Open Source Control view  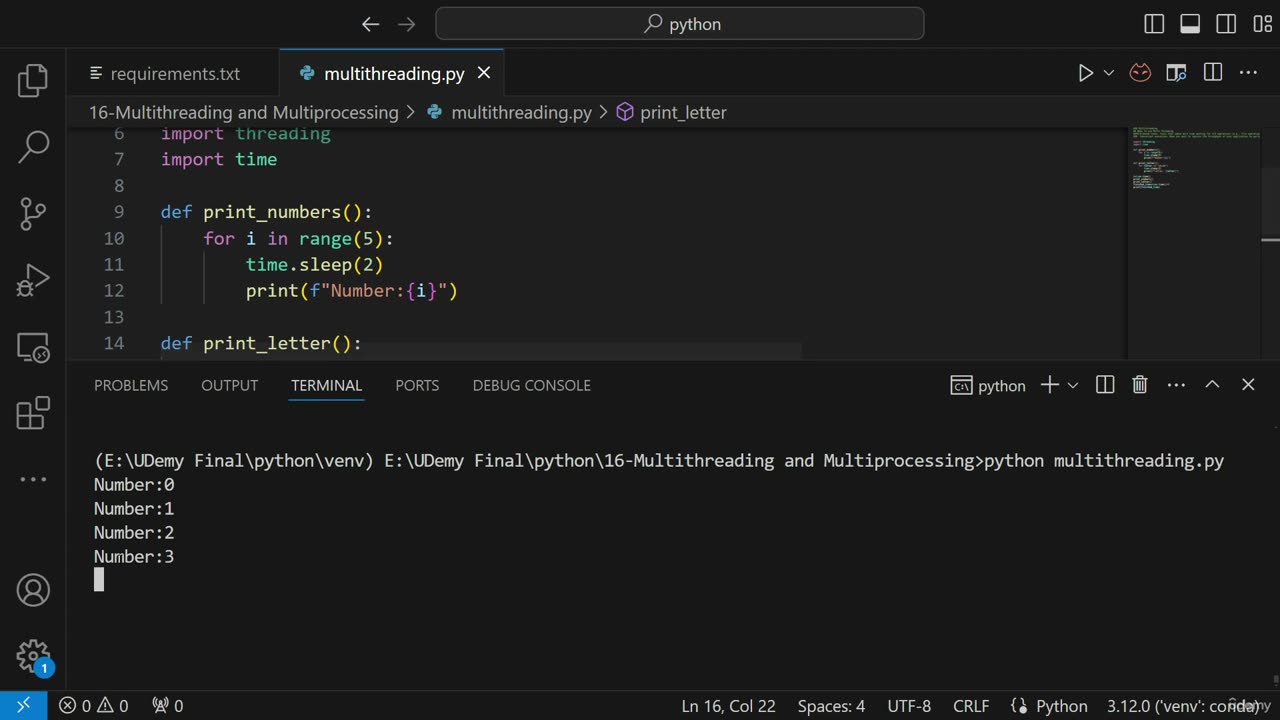(33, 213)
